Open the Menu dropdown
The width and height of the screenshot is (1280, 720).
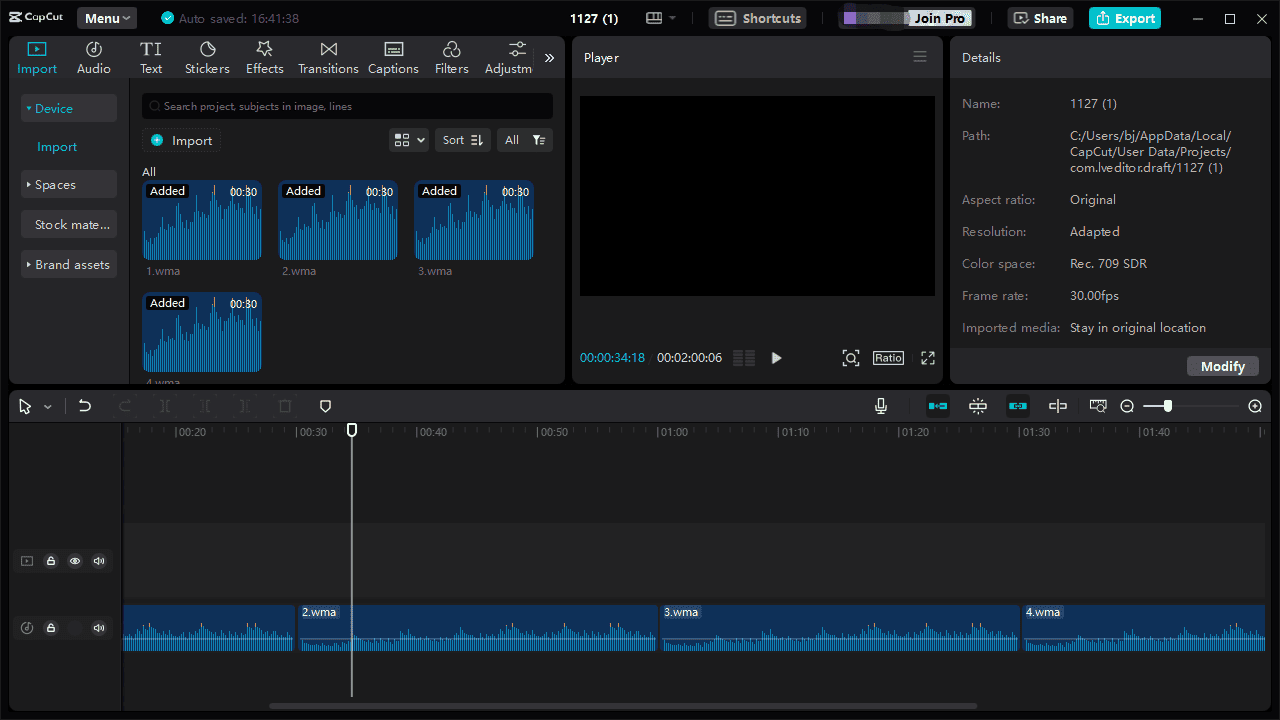[x=106, y=17]
